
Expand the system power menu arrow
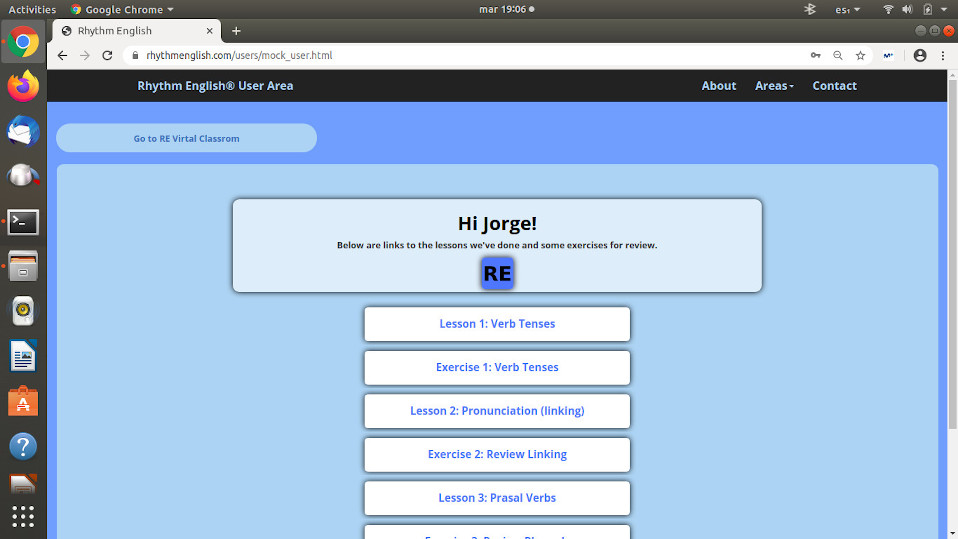(945, 9)
